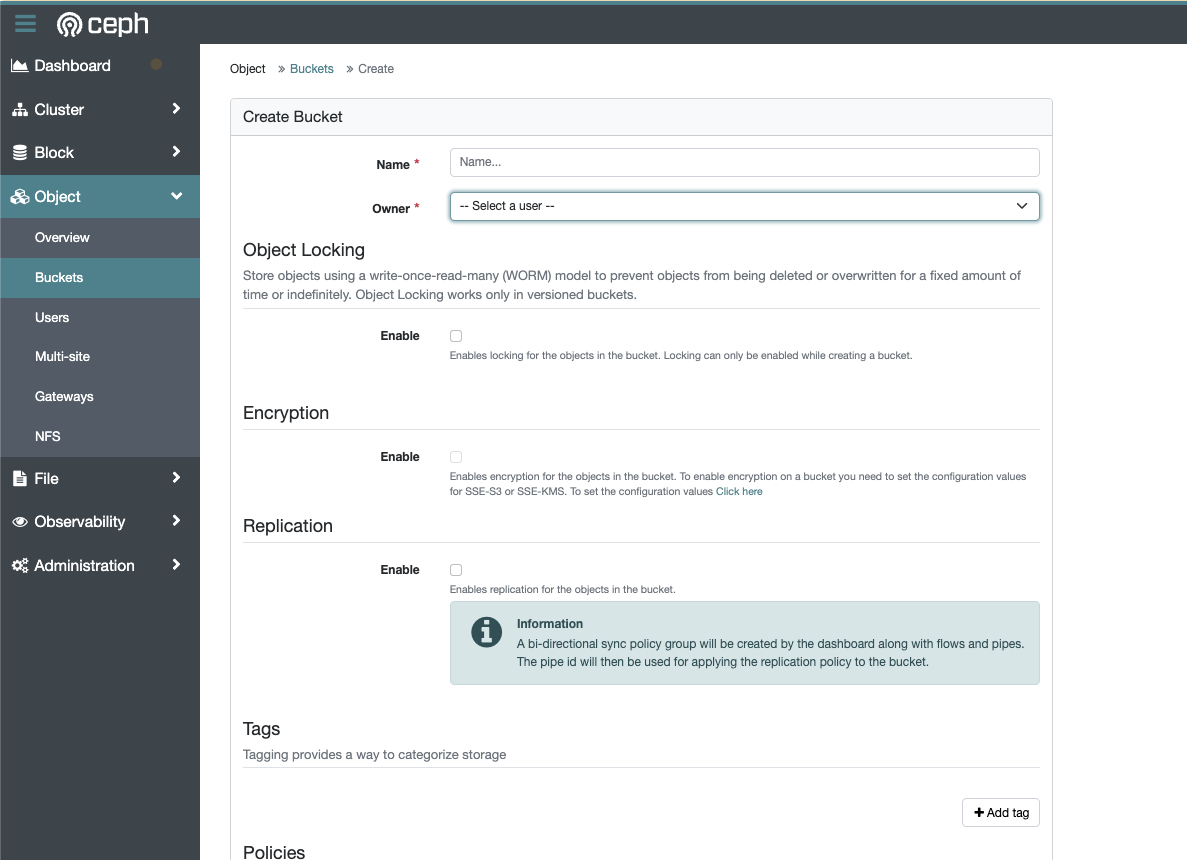Enable Object Locking checkbox
The width and height of the screenshot is (1187, 860).
[x=456, y=336]
